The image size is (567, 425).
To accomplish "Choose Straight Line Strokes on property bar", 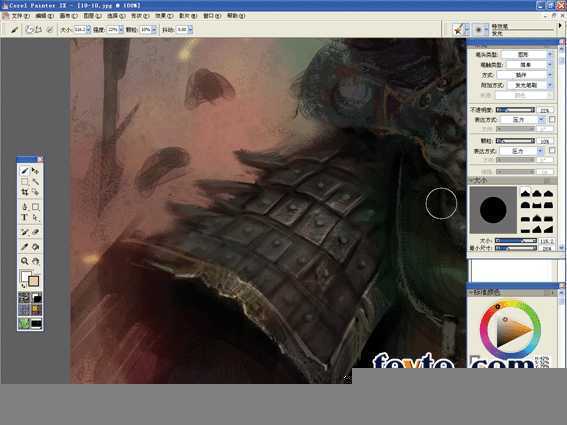I will tap(38, 30).
